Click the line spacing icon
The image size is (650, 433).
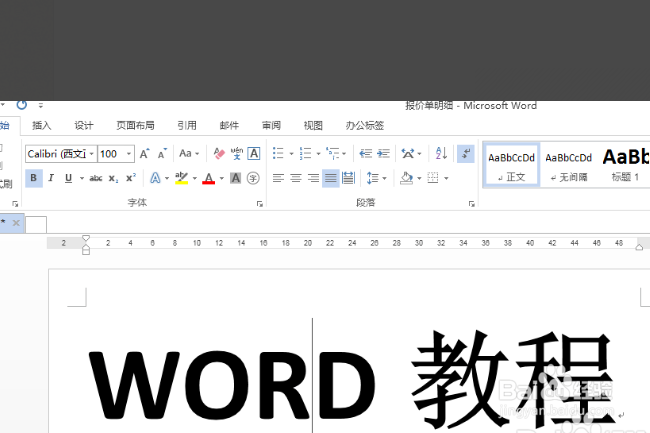[x=373, y=178]
